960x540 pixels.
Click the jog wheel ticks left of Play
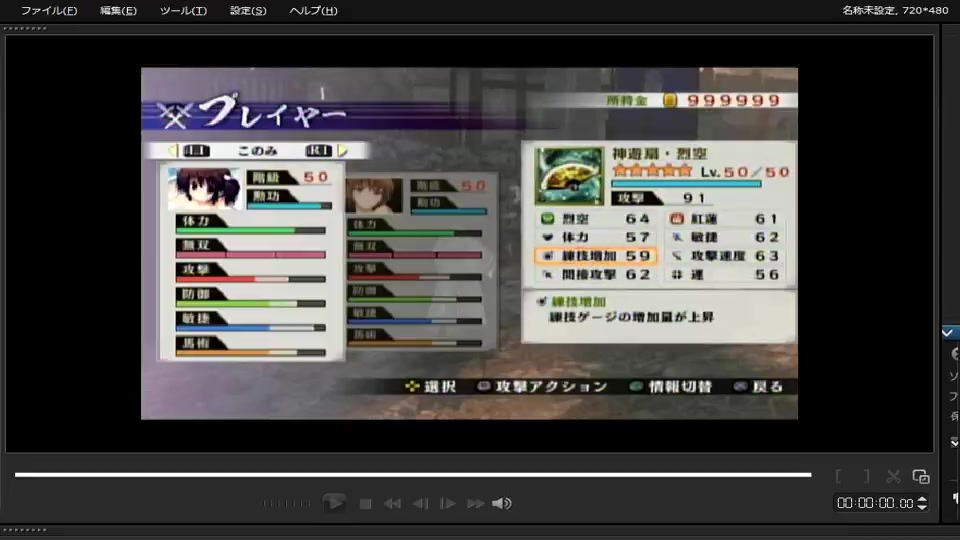tap(287, 503)
